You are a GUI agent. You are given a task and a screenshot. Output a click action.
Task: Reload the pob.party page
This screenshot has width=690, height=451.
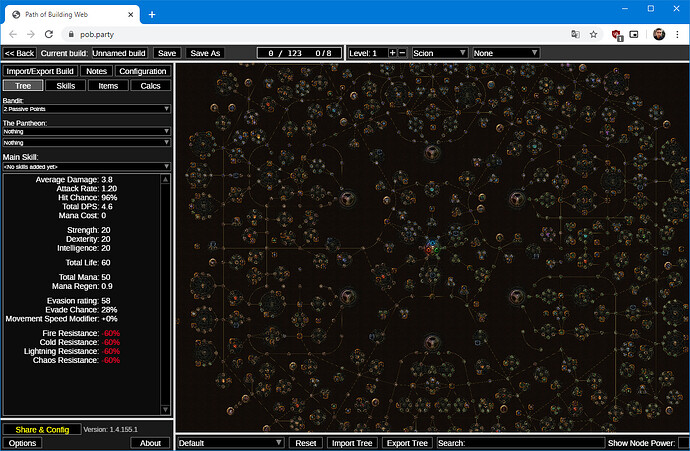[48, 34]
